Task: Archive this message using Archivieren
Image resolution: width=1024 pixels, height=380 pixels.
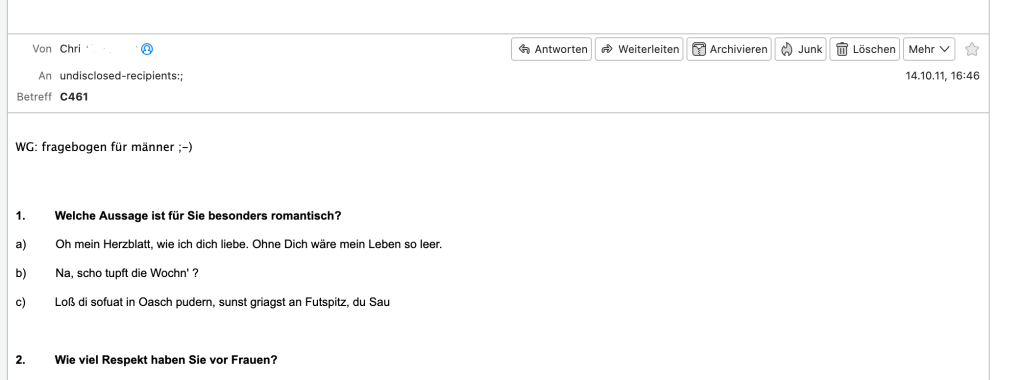Action: click(729, 49)
